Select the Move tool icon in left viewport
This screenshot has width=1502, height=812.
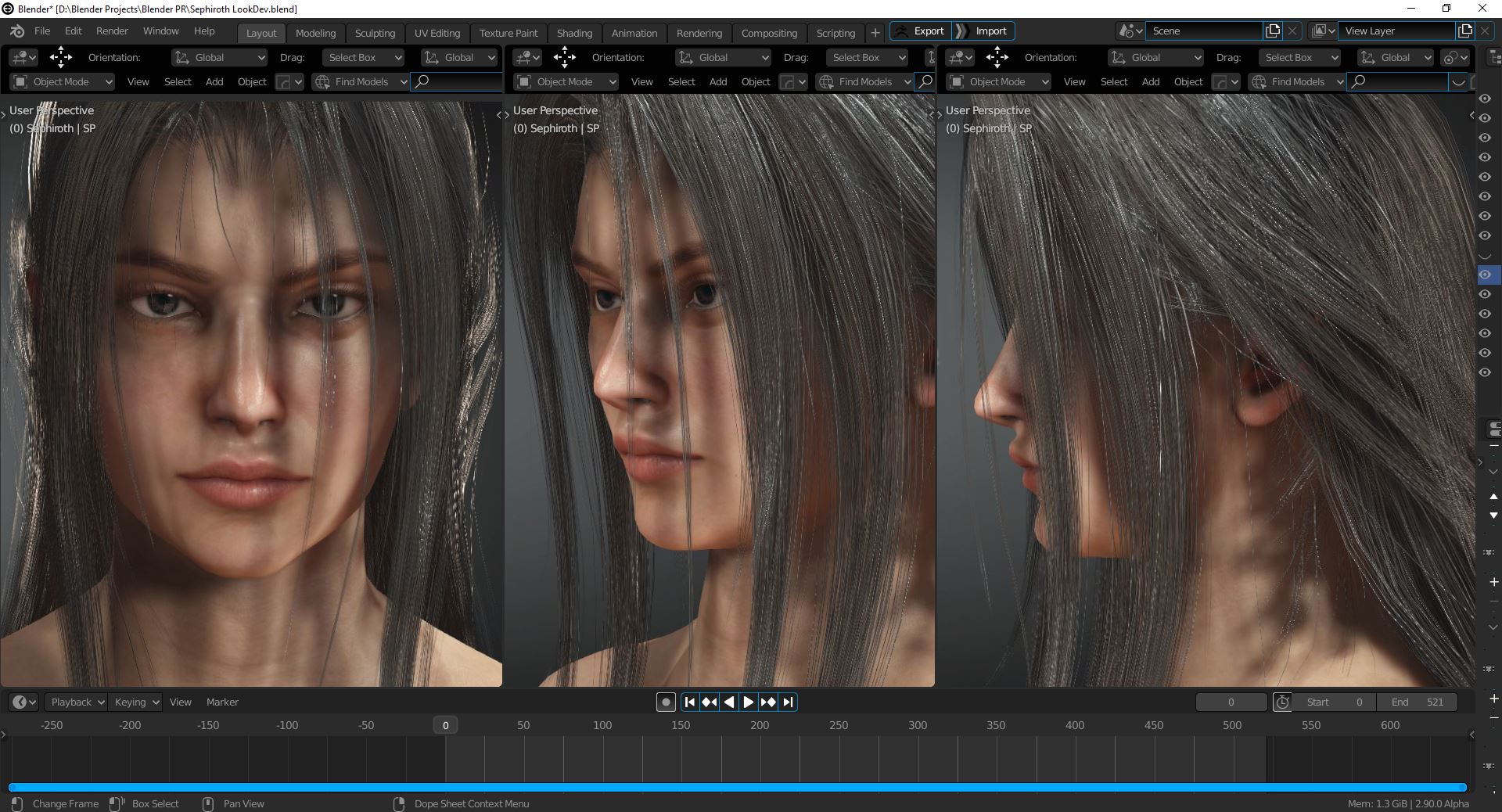pos(60,57)
